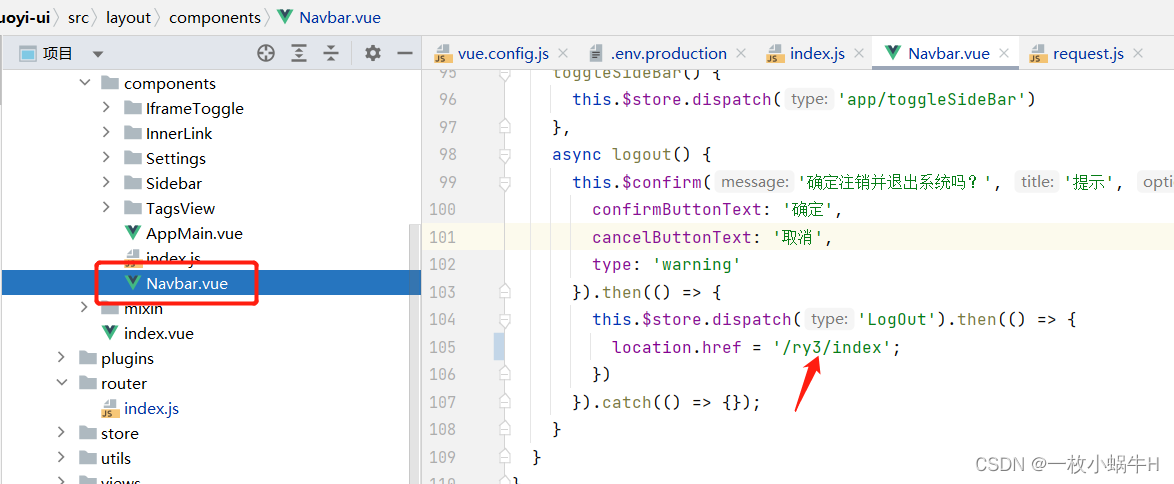Collapse the components folder
Image resolution: width=1174 pixels, height=484 pixels.
(84, 83)
